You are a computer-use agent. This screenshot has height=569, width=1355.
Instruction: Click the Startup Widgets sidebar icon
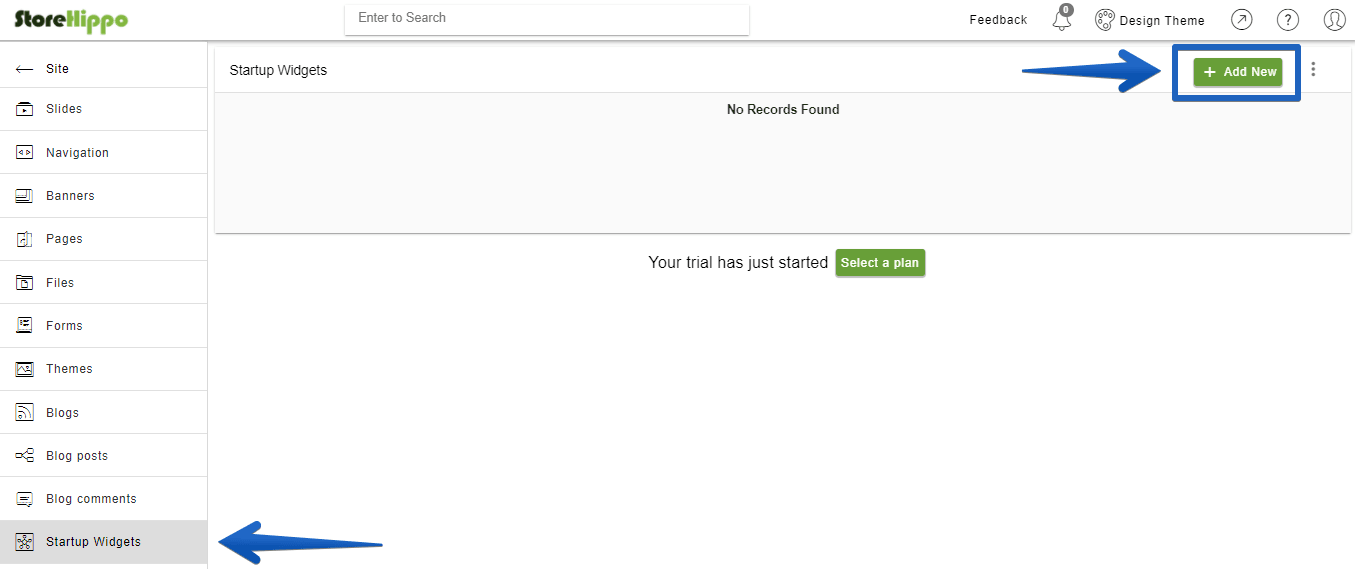[x=25, y=542]
